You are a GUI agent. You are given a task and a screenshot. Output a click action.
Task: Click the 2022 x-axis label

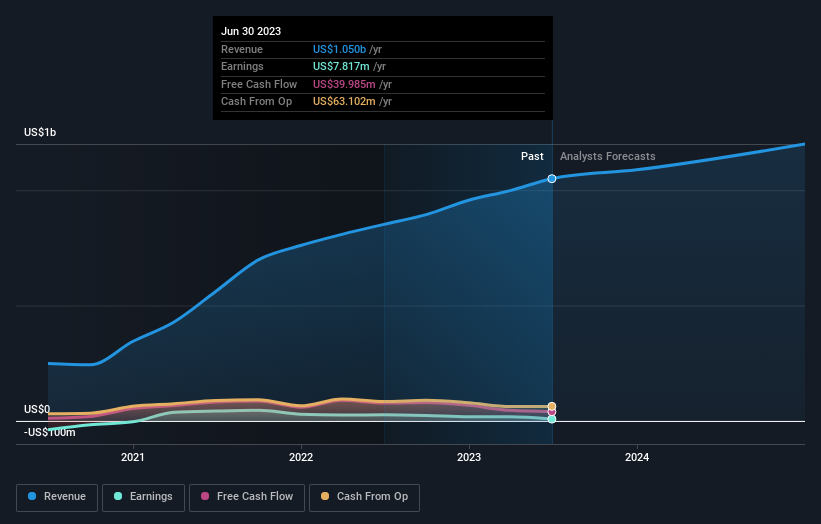coord(301,457)
